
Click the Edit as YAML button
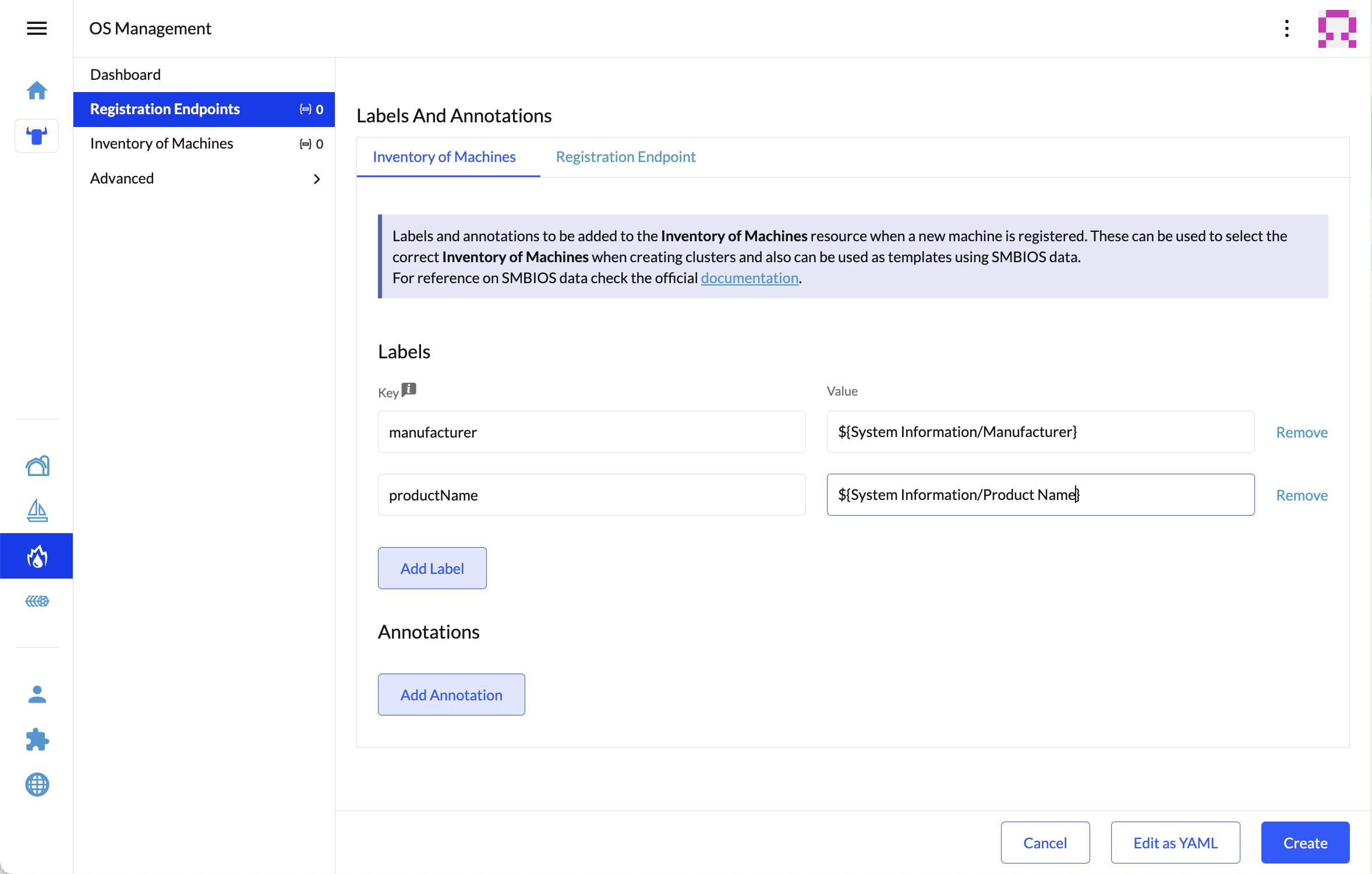1175,843
